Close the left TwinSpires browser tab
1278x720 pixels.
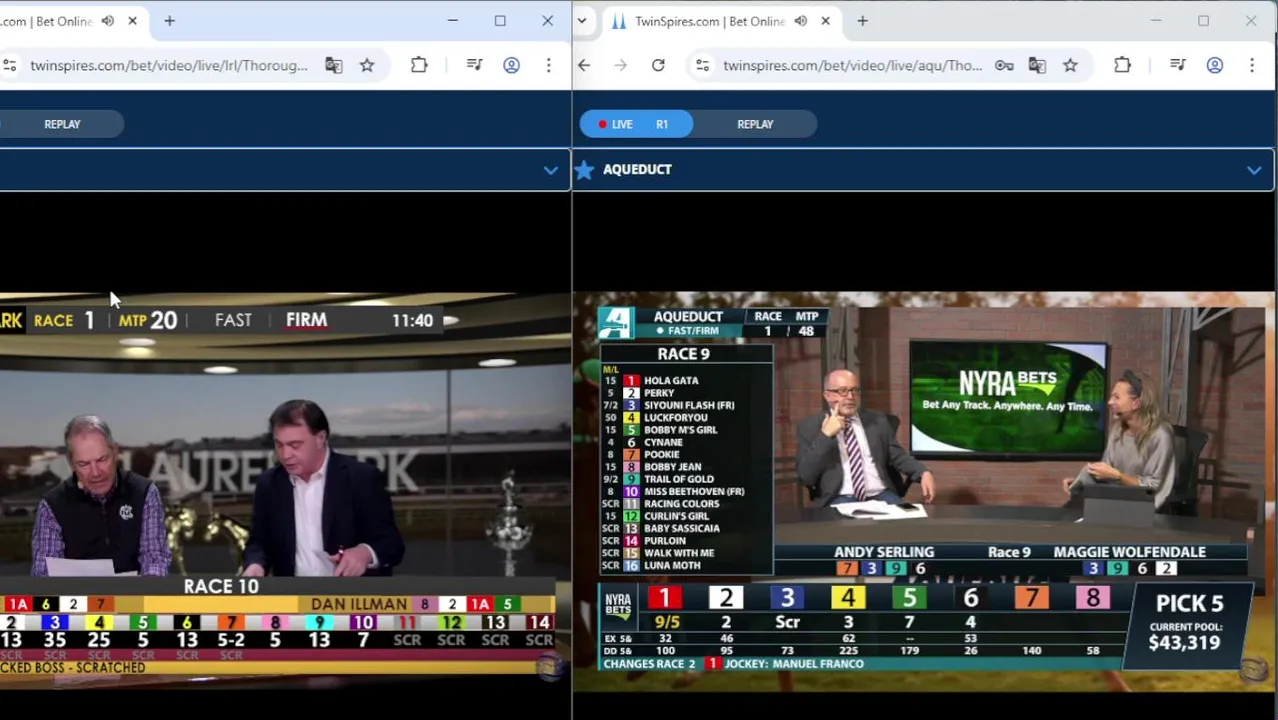click(132, 21)
